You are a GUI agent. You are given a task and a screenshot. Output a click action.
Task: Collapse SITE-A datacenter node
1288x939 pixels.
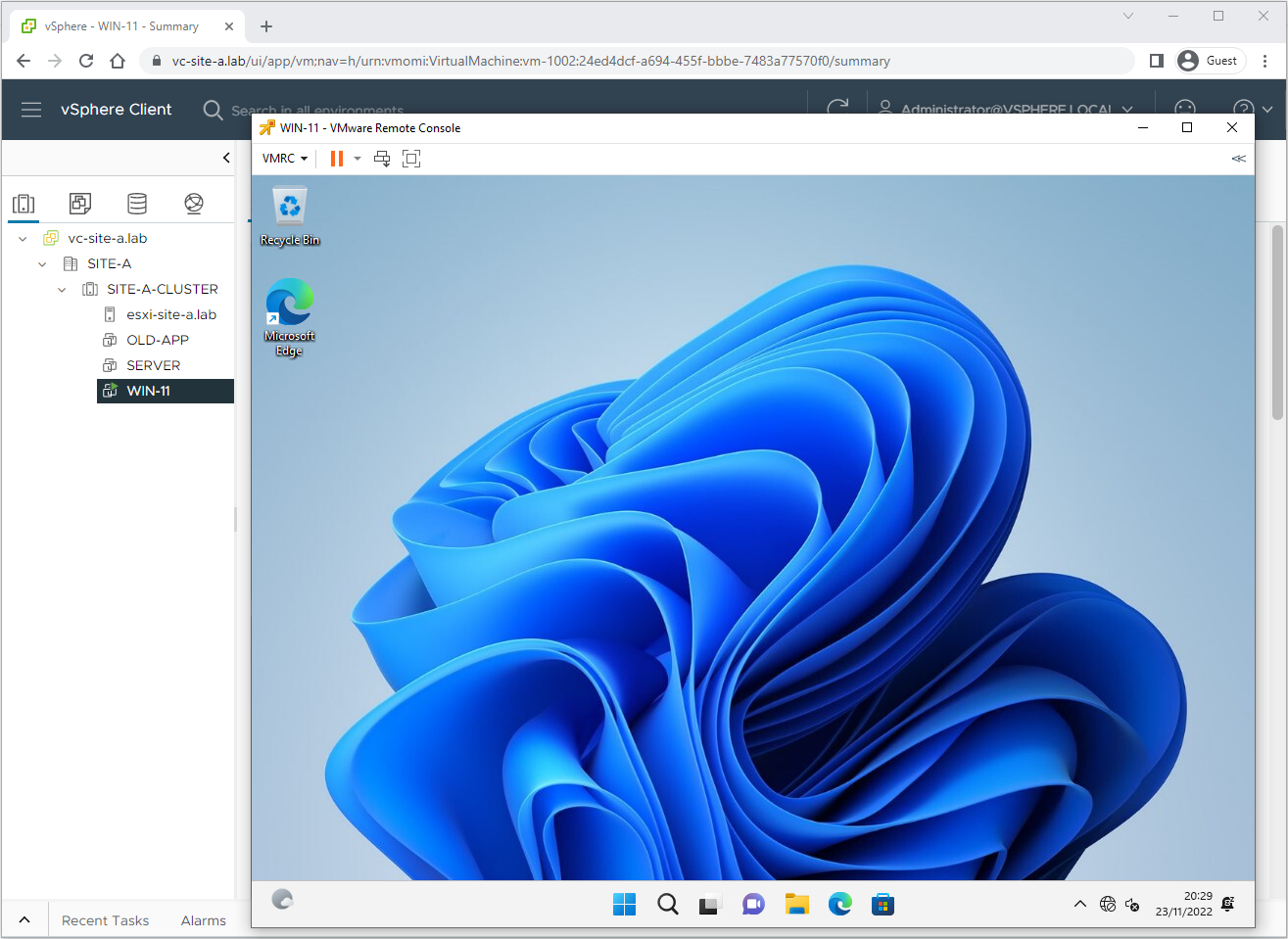(x=42, y=263)
